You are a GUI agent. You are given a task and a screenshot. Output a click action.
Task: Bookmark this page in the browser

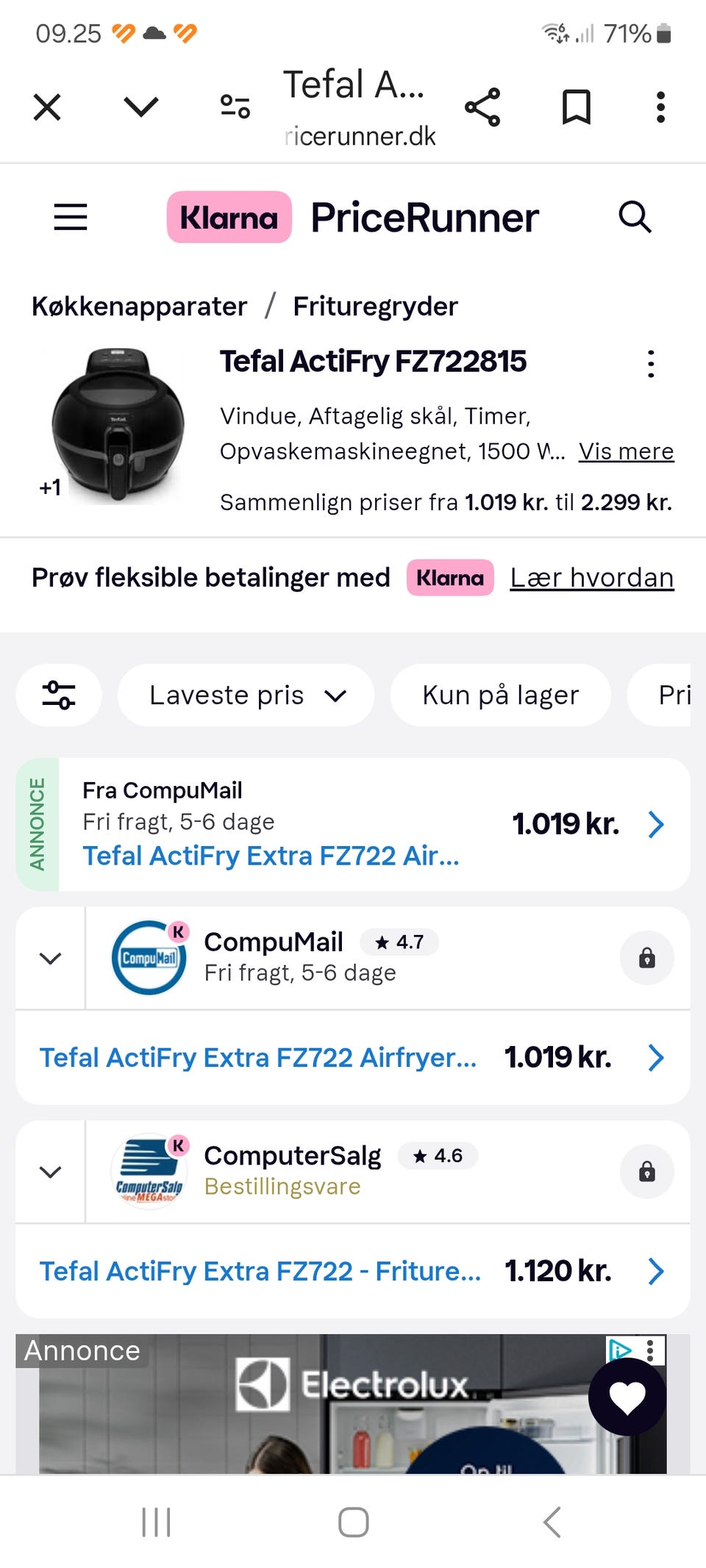(576, 107)
